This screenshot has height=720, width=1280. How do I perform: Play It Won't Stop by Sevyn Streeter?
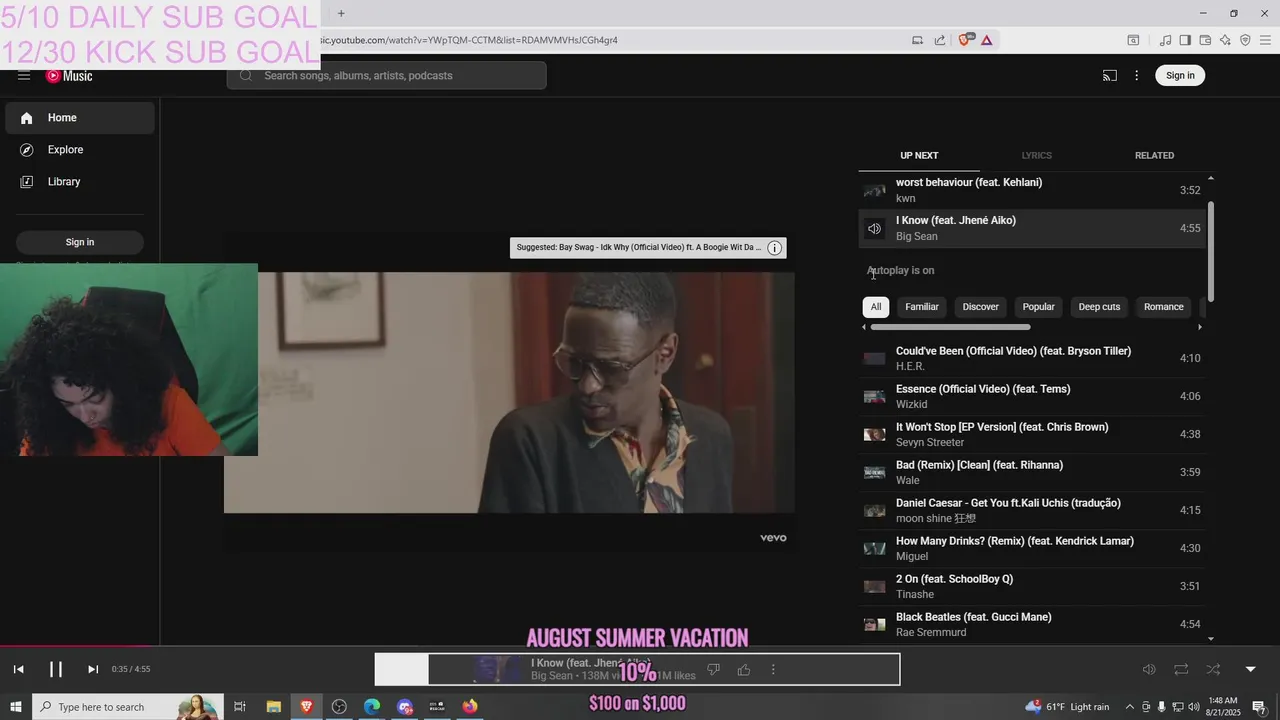1033,434
